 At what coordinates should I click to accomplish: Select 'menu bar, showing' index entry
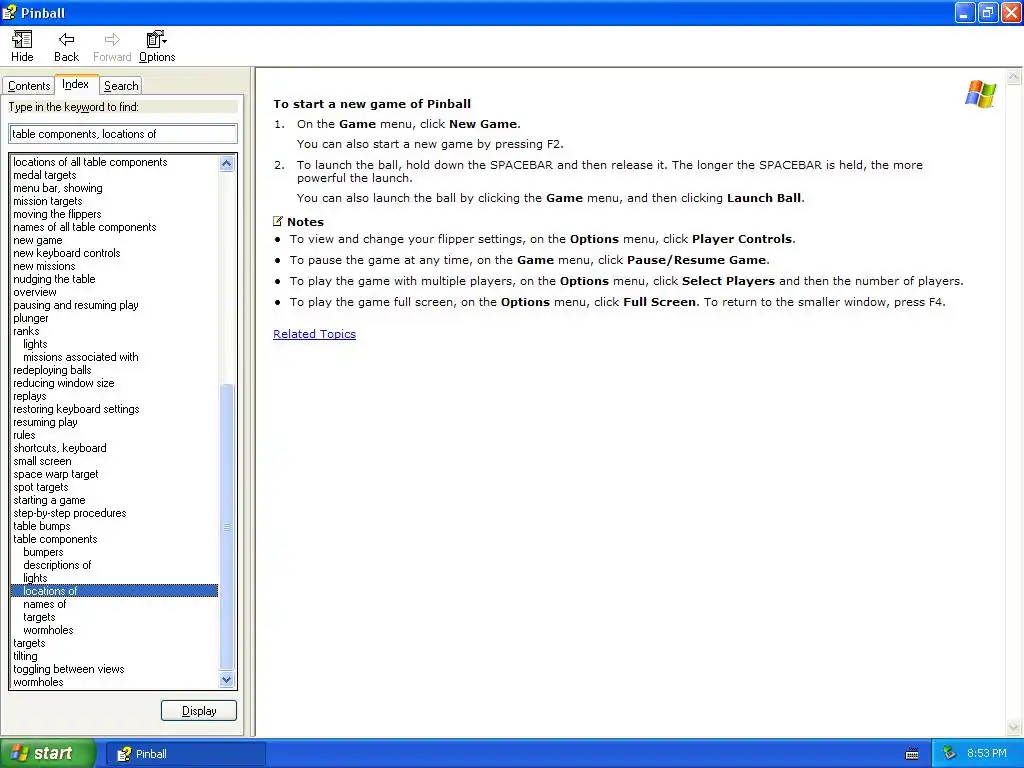57,188
